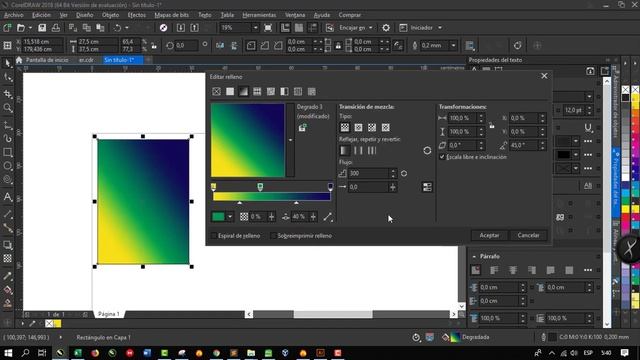Select the Crop tool
The width and height of the screenshot is (640, 360).
pos(7,94)
